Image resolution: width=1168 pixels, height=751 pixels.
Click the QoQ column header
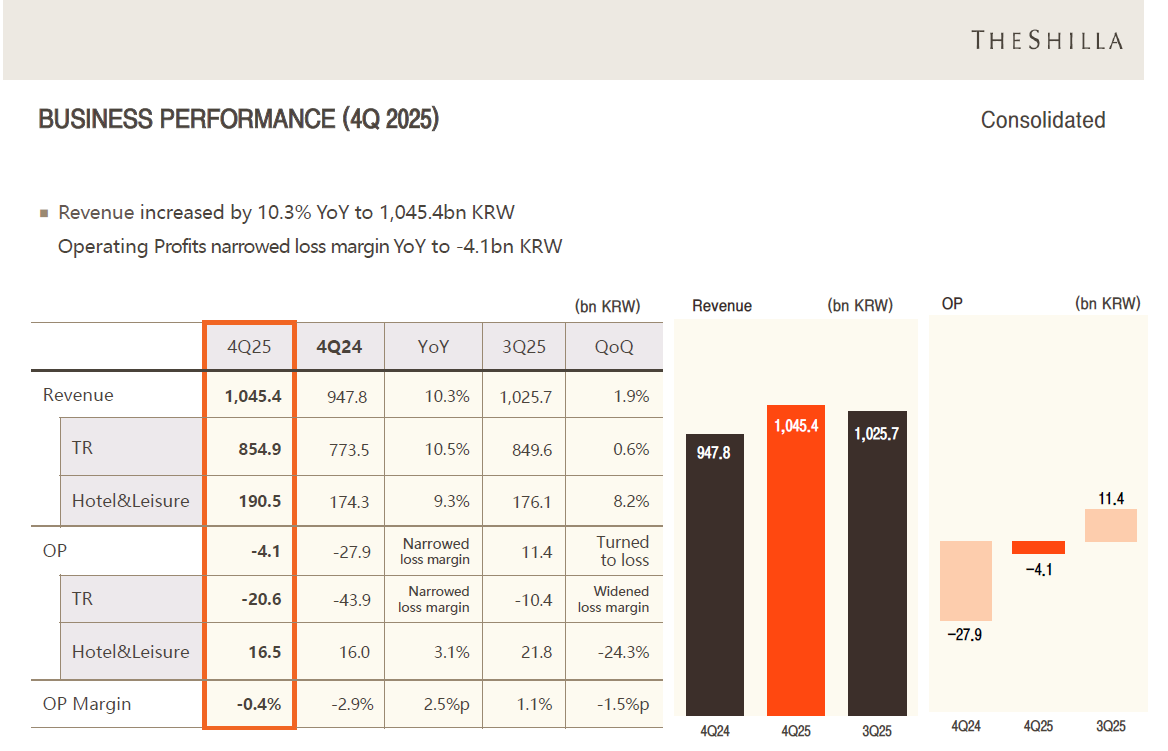click(x=613, y=347)
